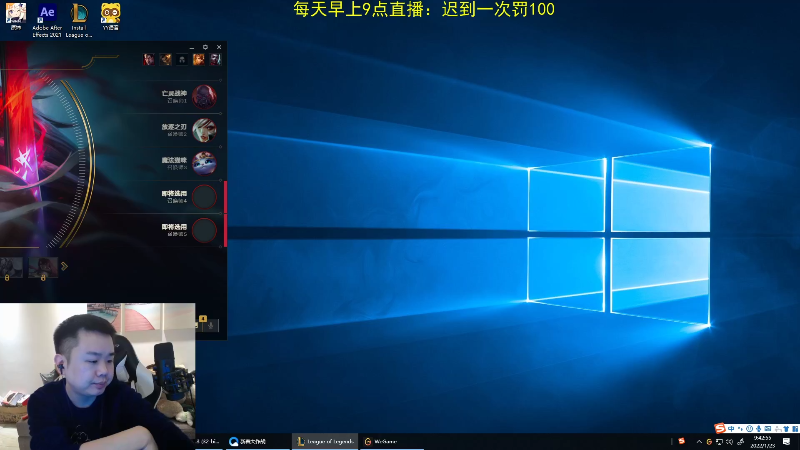Open the YY yellow raccoon desktop shortcut
Screen dimensions: 800x450
click(x=110, y=17)
